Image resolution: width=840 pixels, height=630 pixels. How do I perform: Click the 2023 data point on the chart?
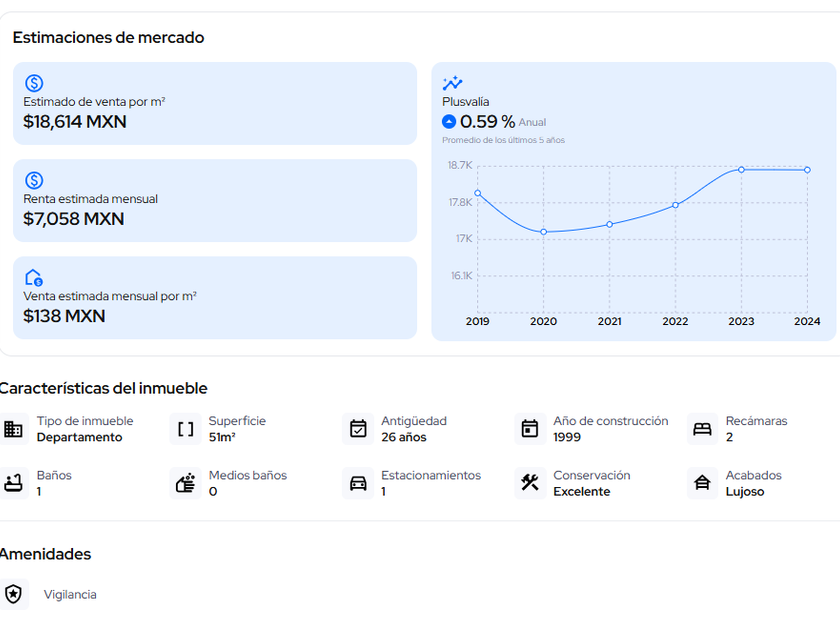click(x=741, y=169)
